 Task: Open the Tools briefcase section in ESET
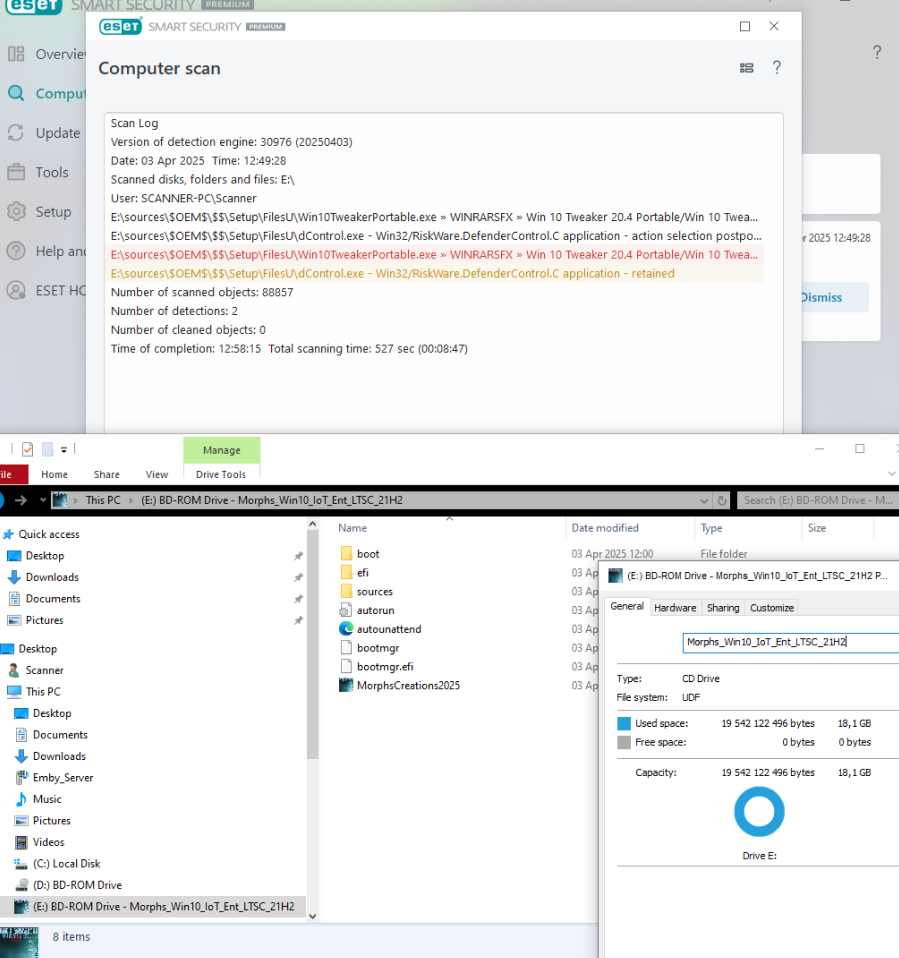[x=38, y=172]
